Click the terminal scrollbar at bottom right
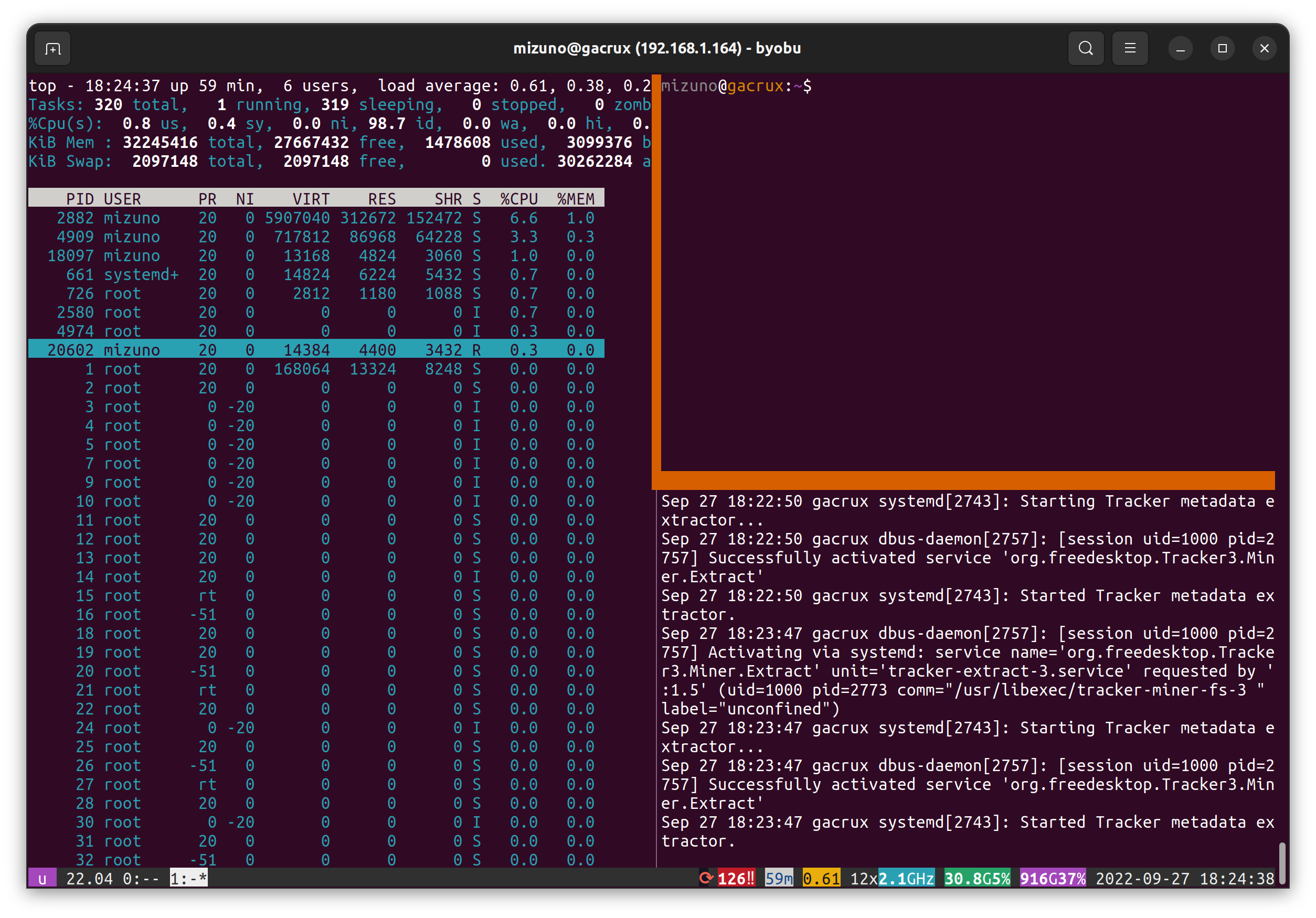Image resolution: width=1316 pixels, height=918 pixels. point(1282,862)
